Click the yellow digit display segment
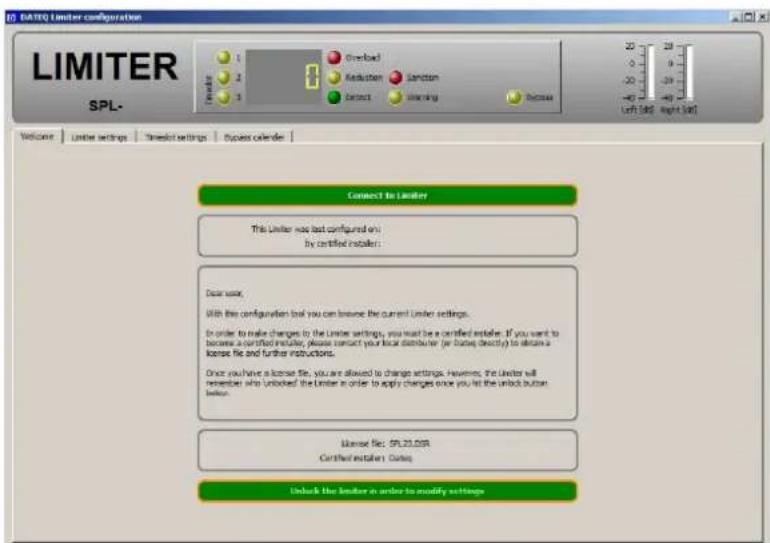The width and height of the screenshot is (770, 543). 312,77
